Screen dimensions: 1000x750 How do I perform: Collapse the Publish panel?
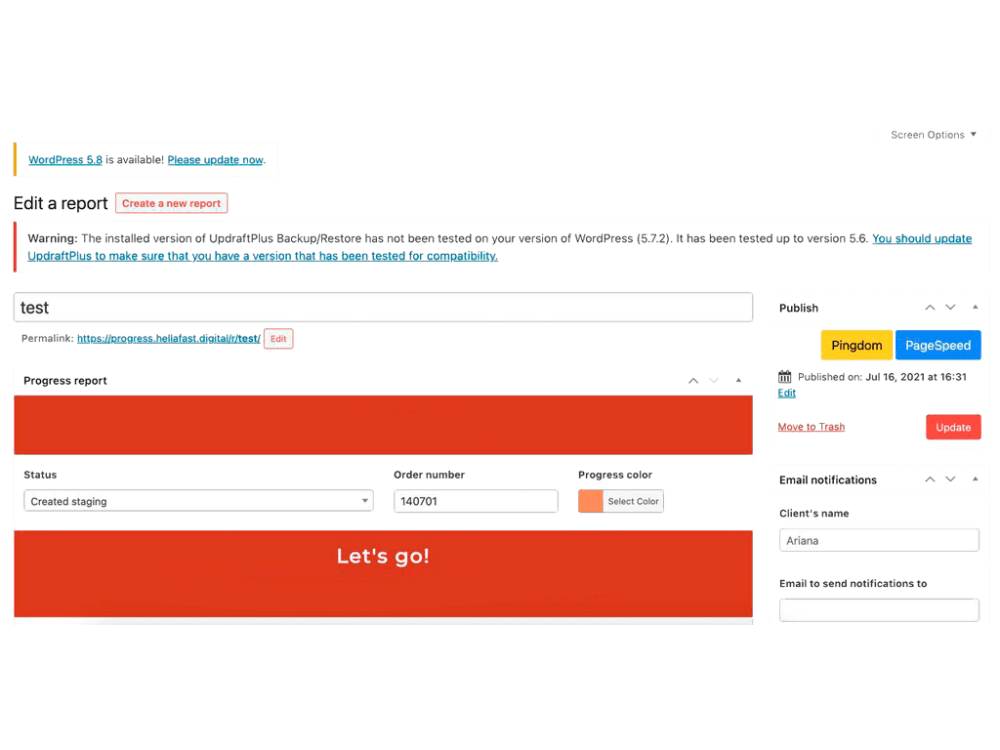pos(975,307)
